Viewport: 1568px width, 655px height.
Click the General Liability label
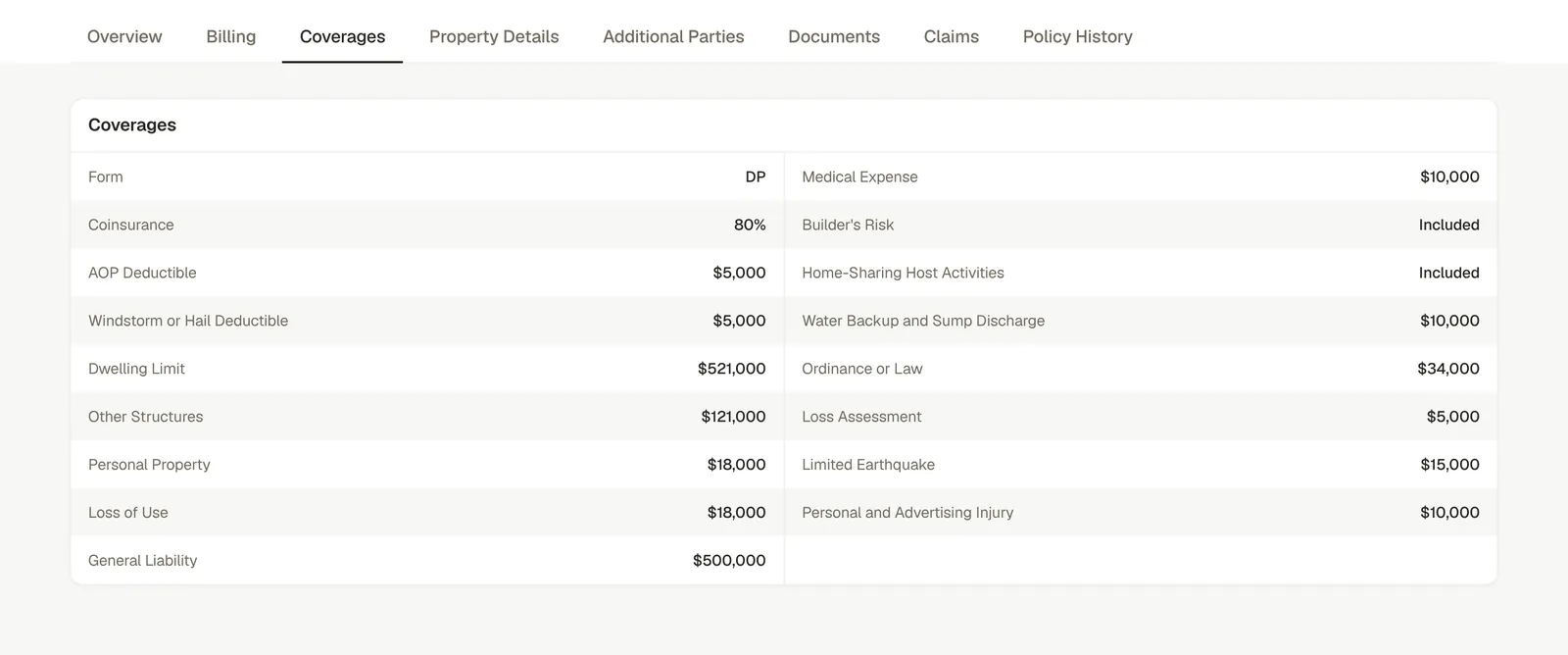pos(143,561)
